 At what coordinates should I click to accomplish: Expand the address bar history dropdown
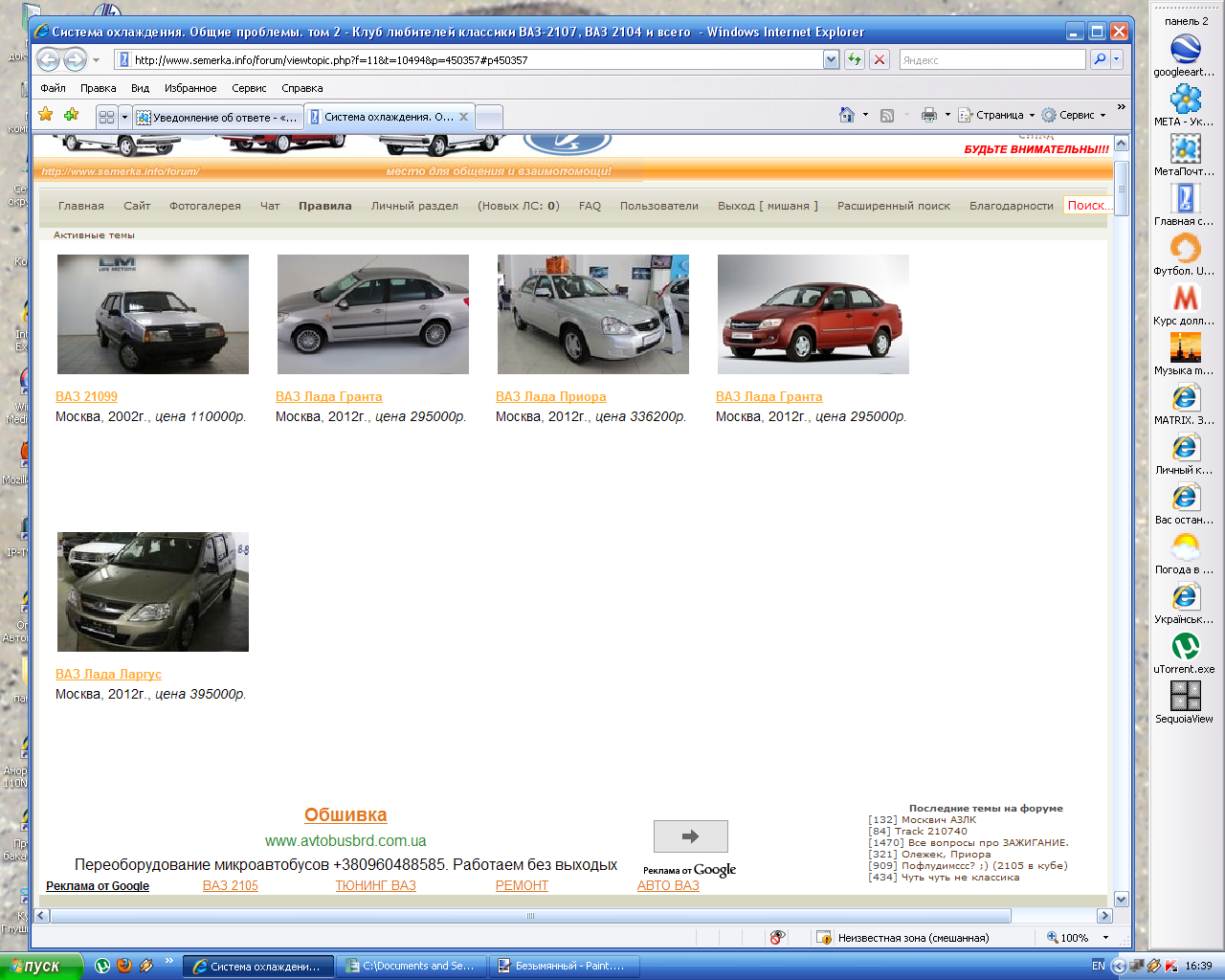(831, 59)
